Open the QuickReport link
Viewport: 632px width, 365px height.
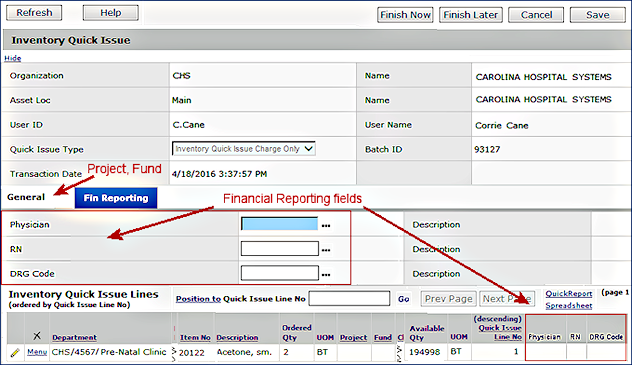pos(569,294)
